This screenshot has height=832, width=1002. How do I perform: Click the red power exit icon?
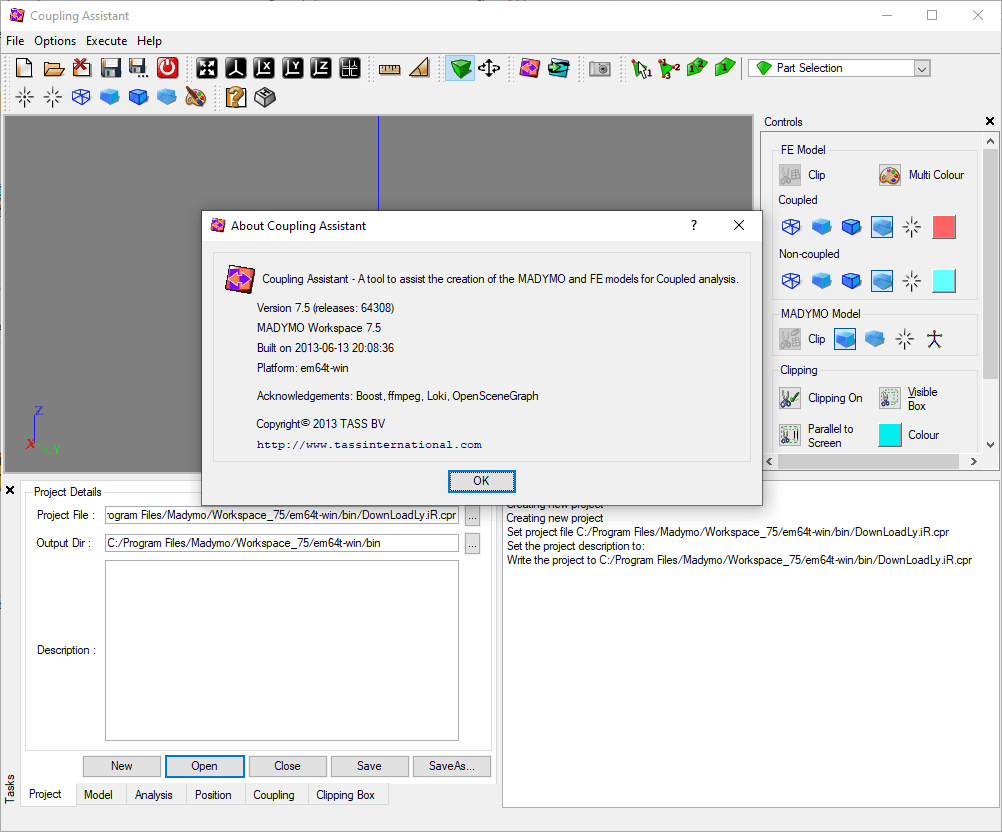tap(168, 68)
